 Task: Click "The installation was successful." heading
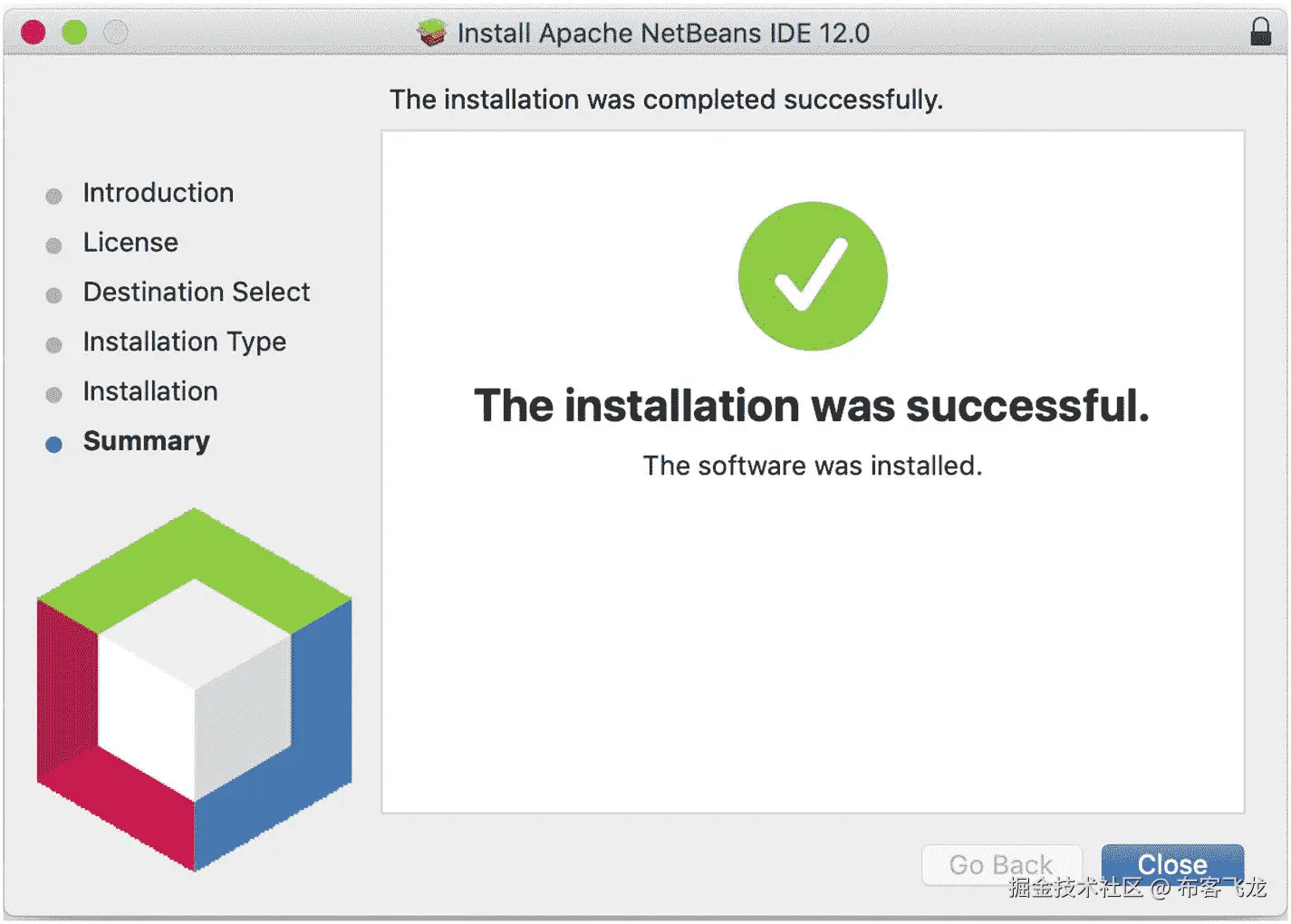coord(812,406)
